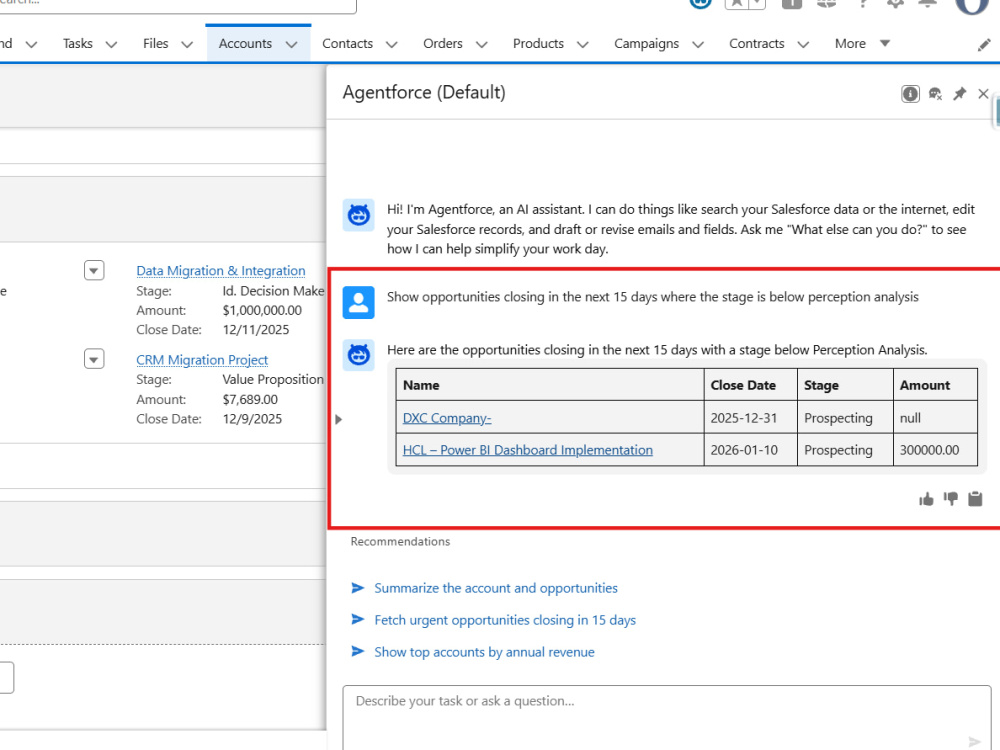1000x750 pixels.
Task: Pin the Agentforce panel
Action: (x=959, y=94)
